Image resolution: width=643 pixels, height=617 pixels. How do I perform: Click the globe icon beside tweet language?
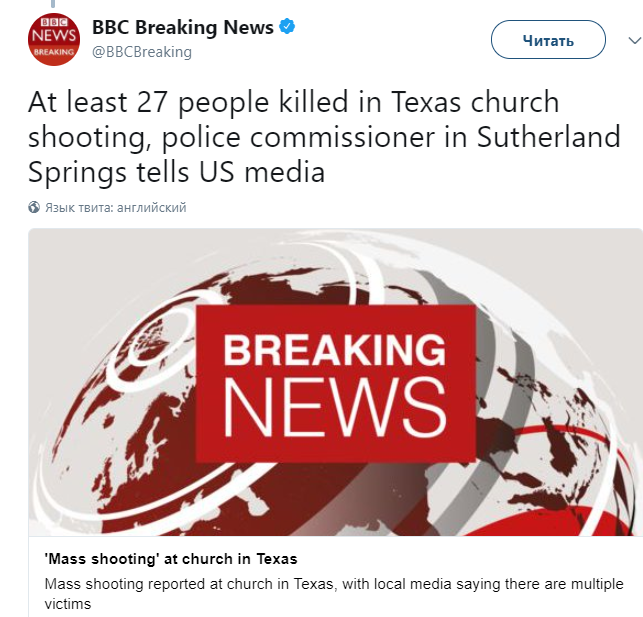(35, 208)
